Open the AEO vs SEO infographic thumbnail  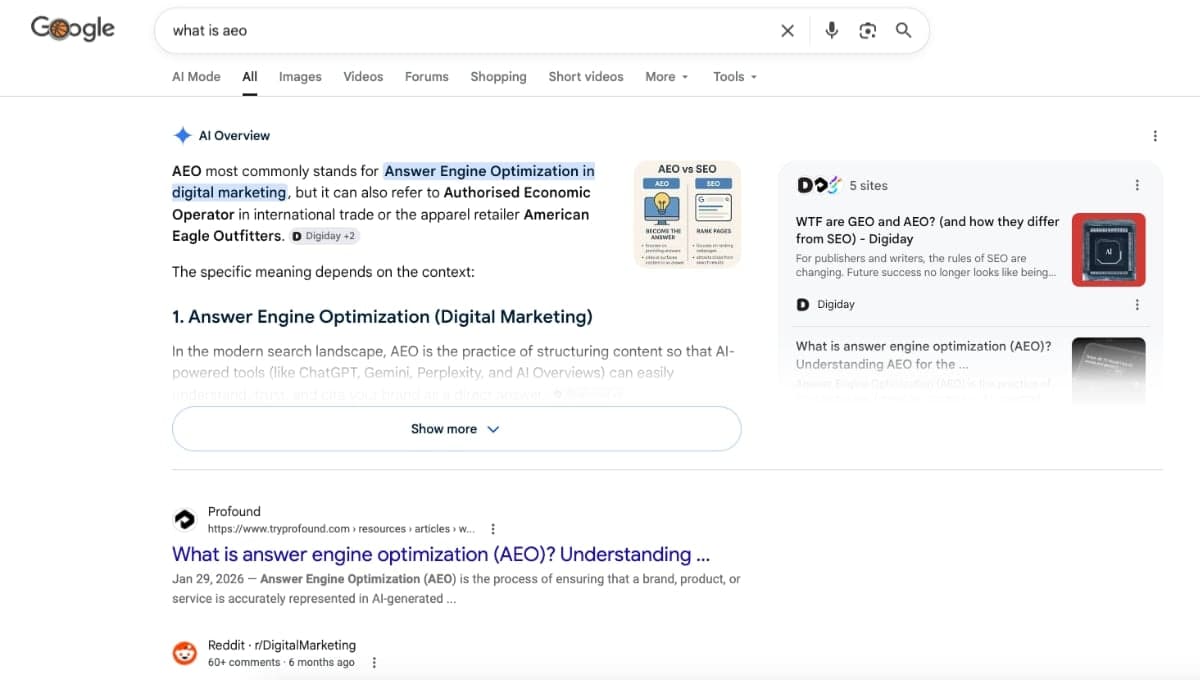pyautogui.click(x=687, y=214)
